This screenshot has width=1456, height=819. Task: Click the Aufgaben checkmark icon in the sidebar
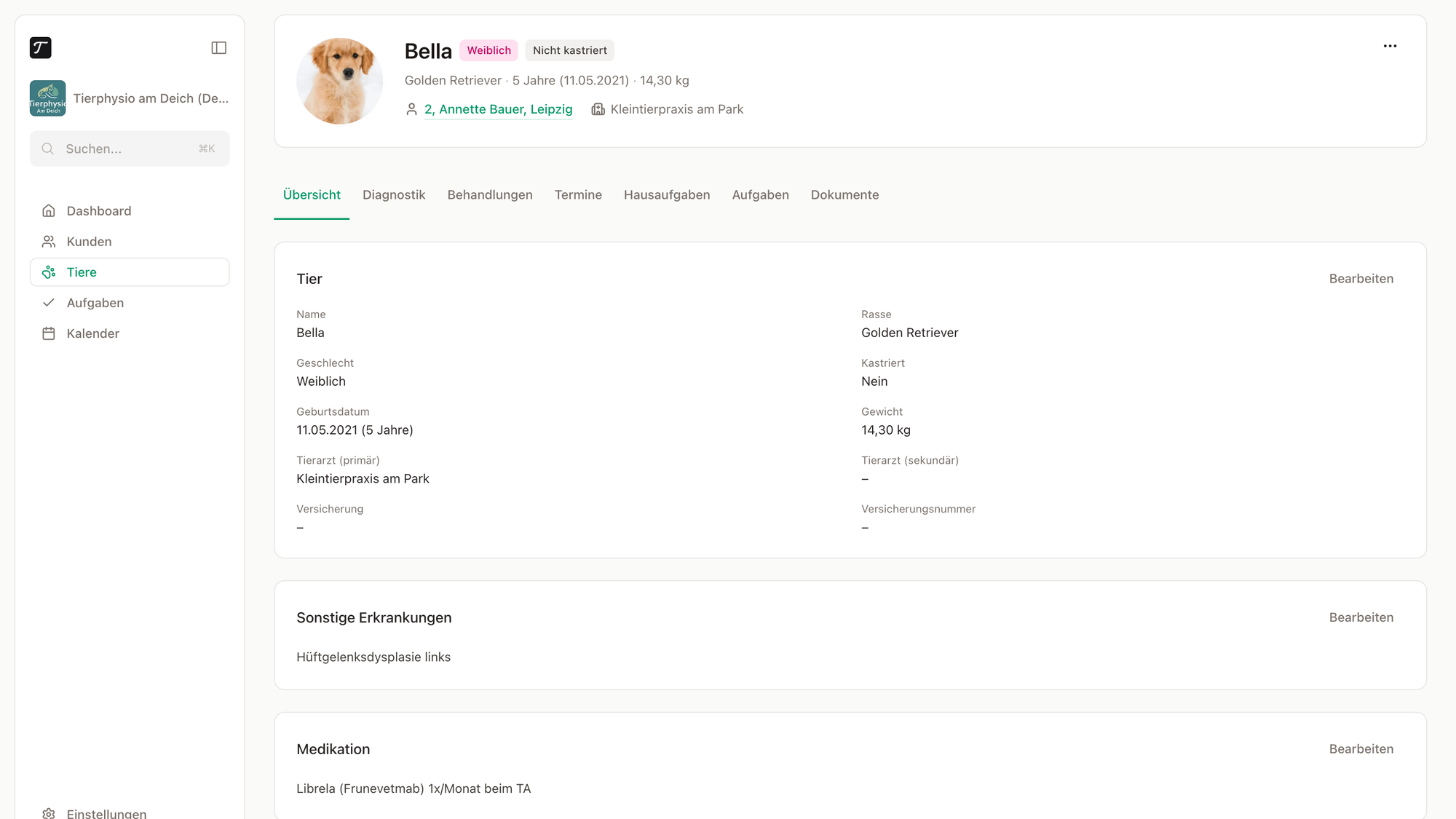pos(49,303)
